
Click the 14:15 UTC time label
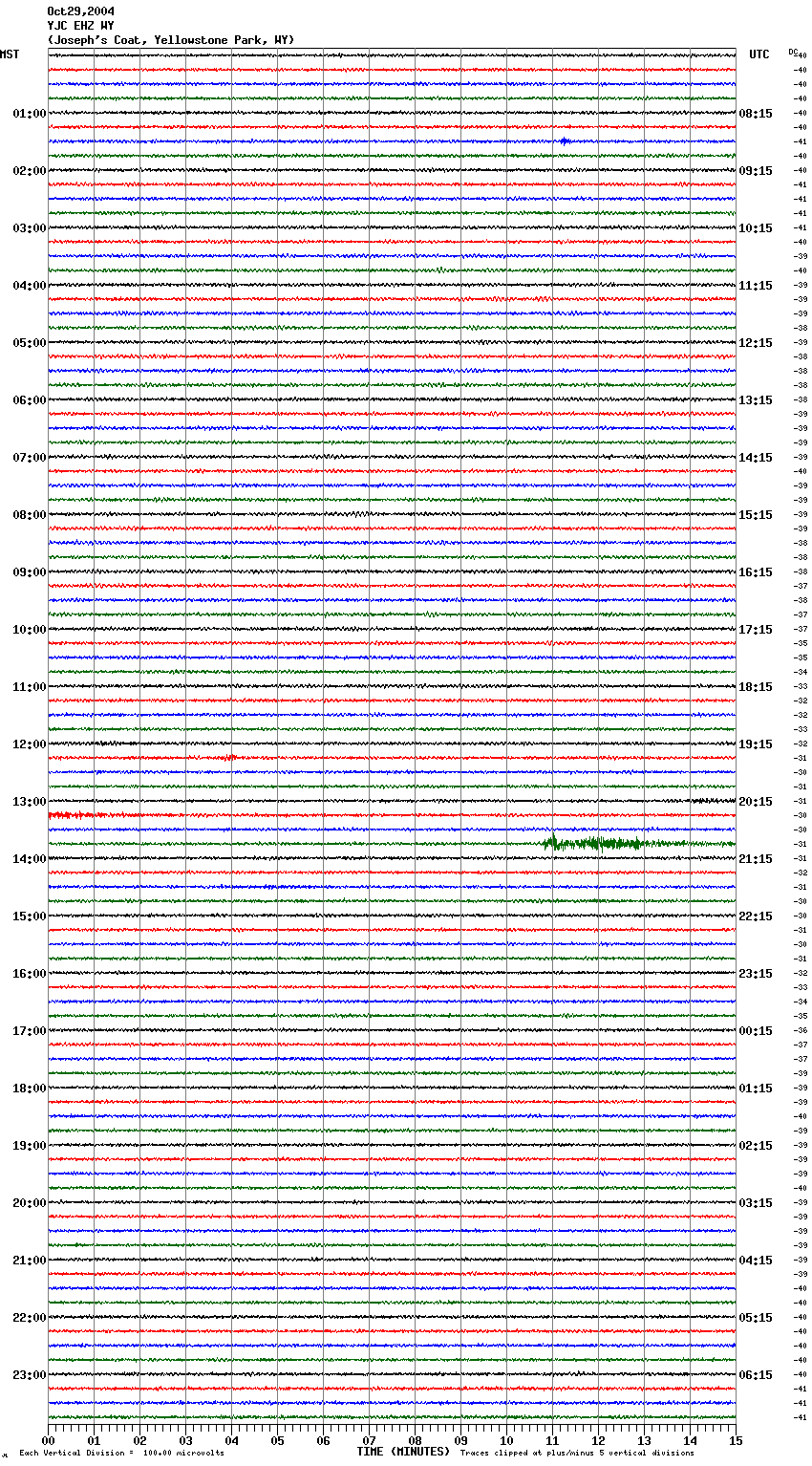[x=756, y=458]
